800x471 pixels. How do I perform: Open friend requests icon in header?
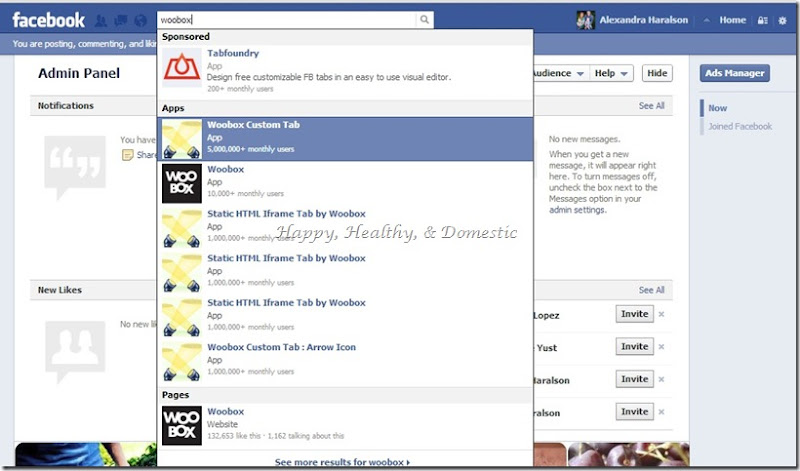pos(101,20)
